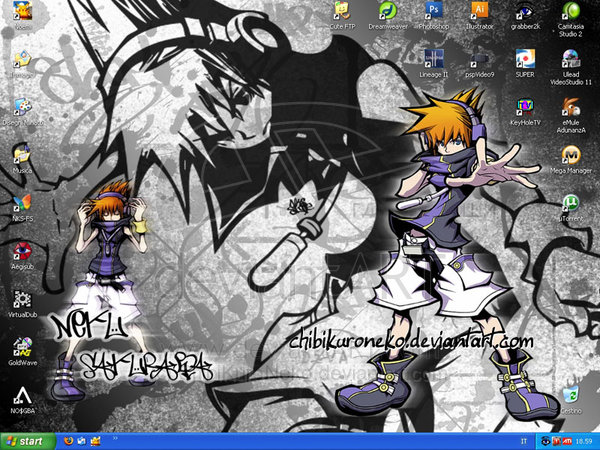Expand the Quick Launch overflow chevron
This screenshot has height=450, width=600.
click(x=116, y=439)
